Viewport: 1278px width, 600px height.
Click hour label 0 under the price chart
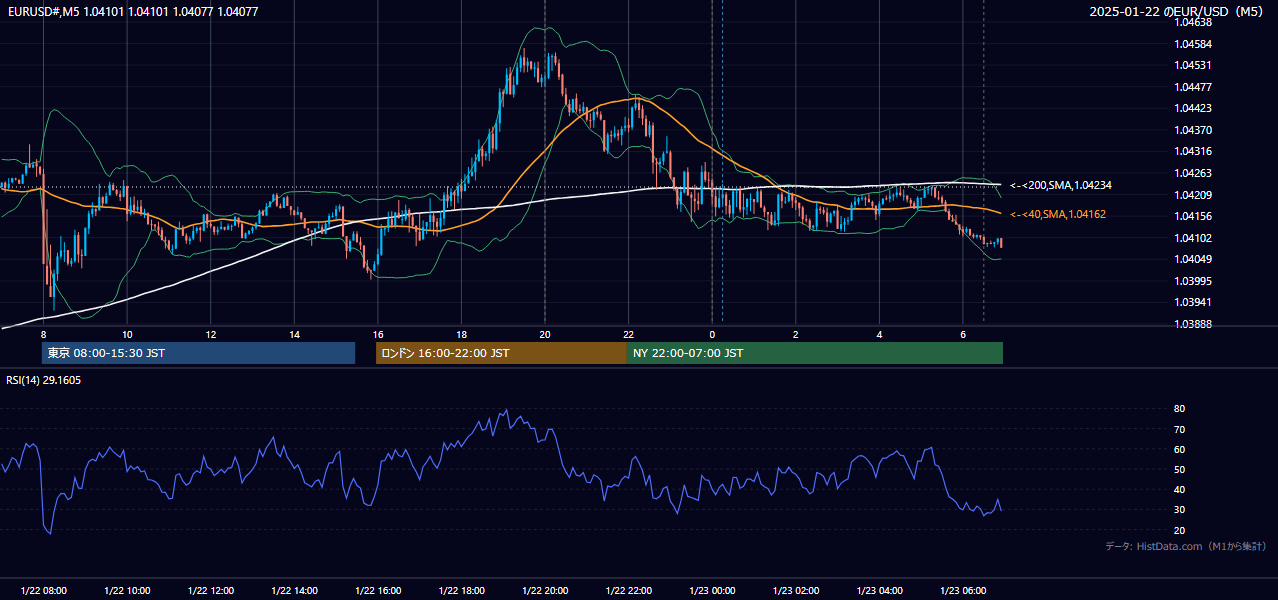(x=712, y=334)
